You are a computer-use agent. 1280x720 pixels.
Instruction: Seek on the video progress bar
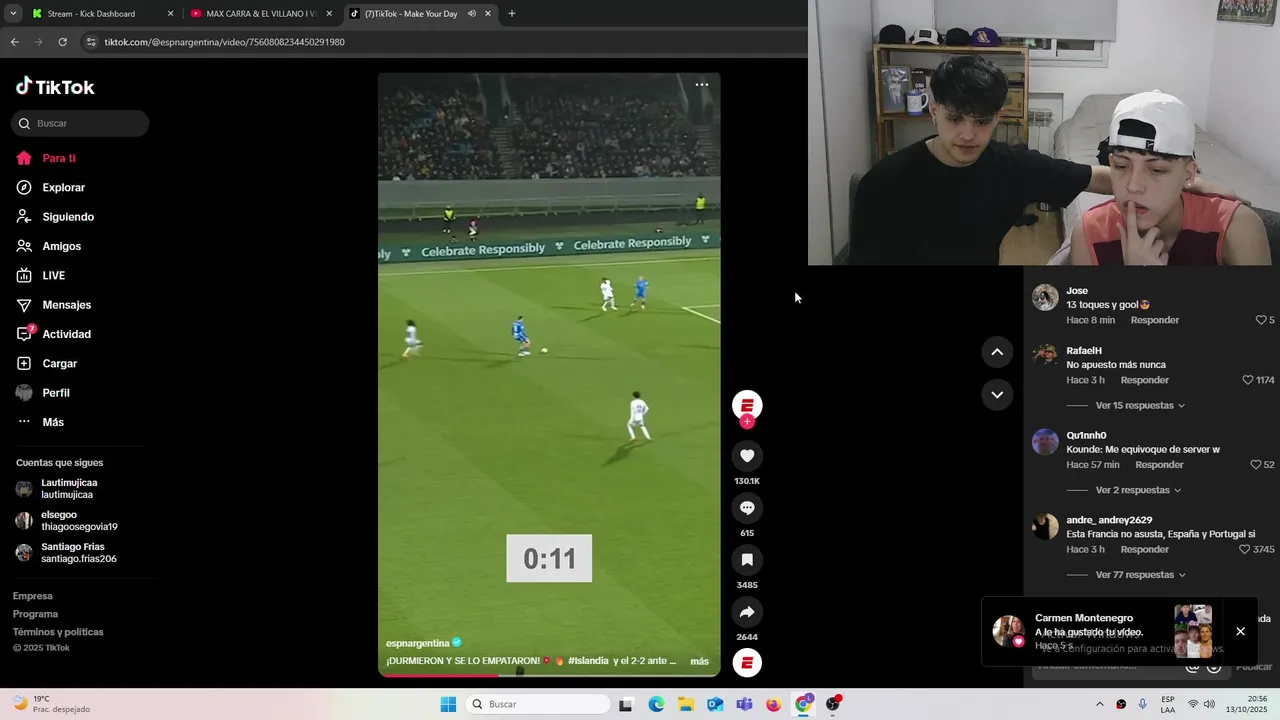[x=549, y=674]
